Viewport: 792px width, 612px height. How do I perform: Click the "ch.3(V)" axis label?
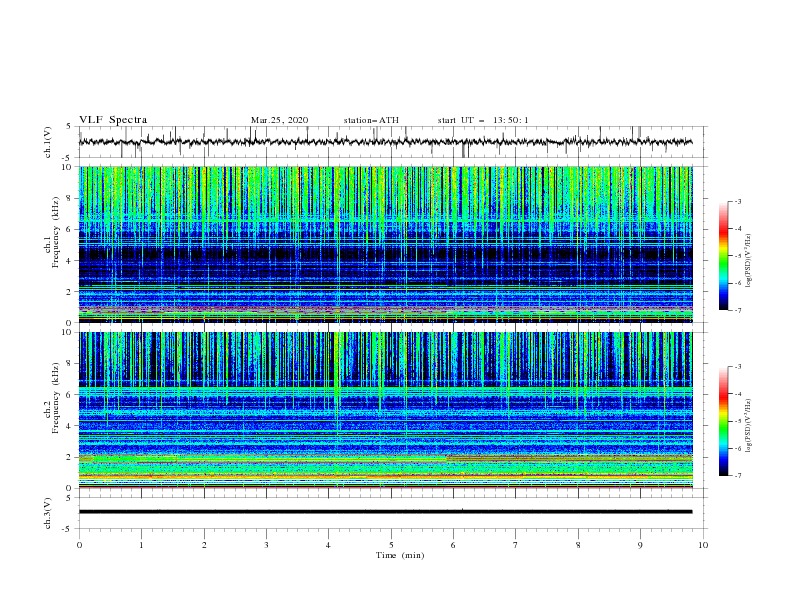pos(48,513)
